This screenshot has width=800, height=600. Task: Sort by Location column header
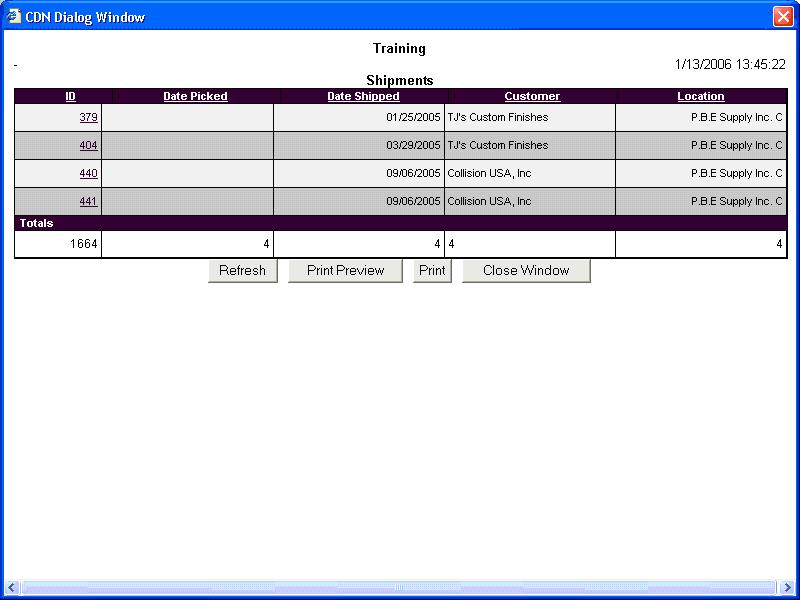click(700, 96)
